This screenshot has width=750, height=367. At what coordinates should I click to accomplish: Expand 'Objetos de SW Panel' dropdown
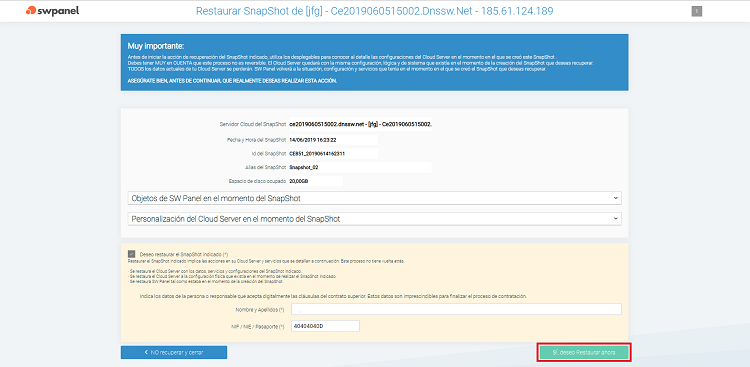coord(375,198)
